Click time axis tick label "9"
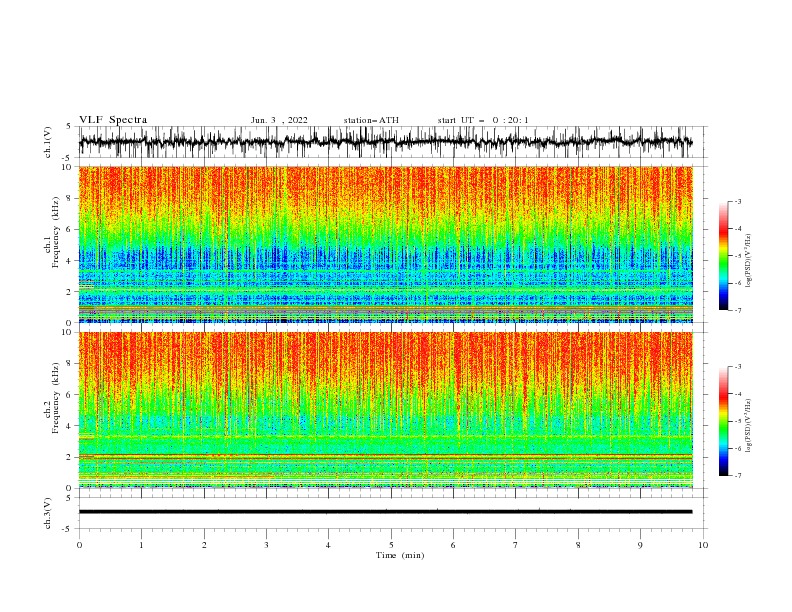Screen dimensions: 792x612 [640, 545]
